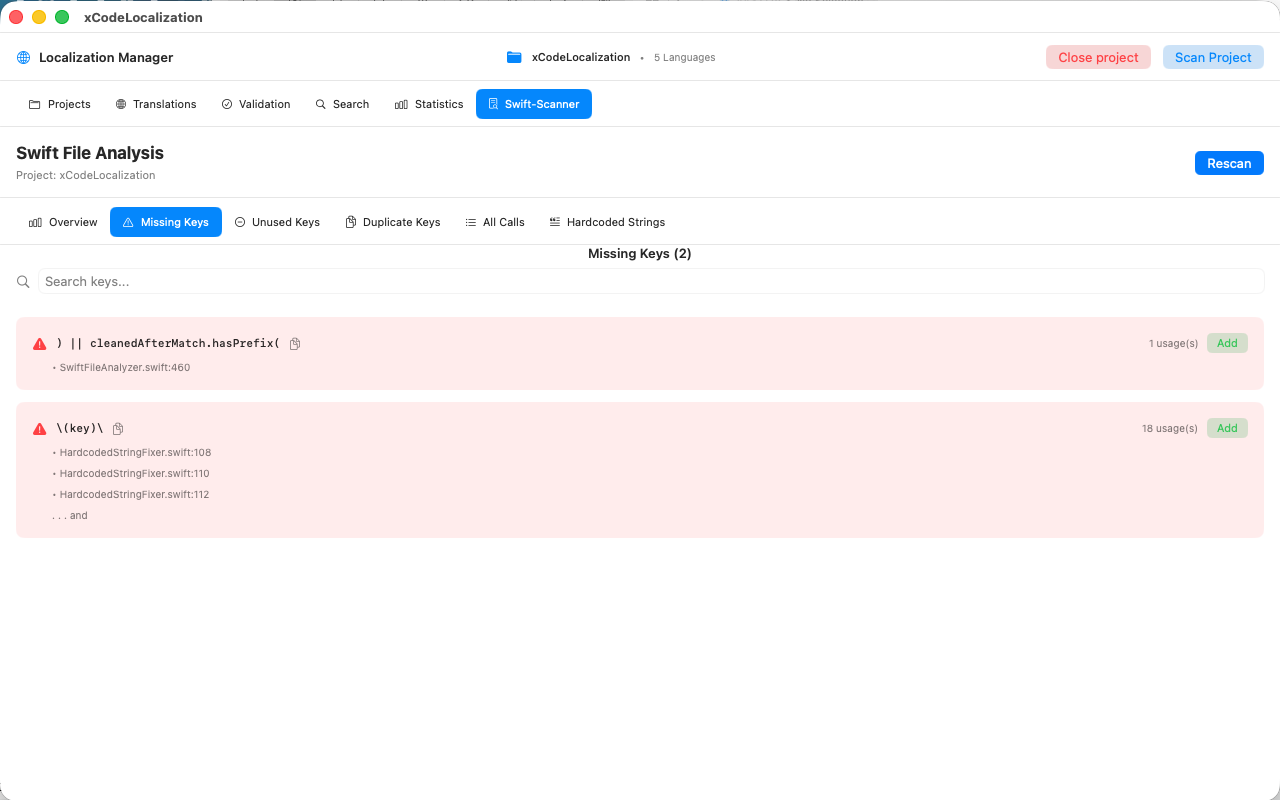The image size is (1280, 800).
Task: Copy the cleanedAfterMatch.hasPrefix key using its clipboard icon
Action: coord(294,343)
